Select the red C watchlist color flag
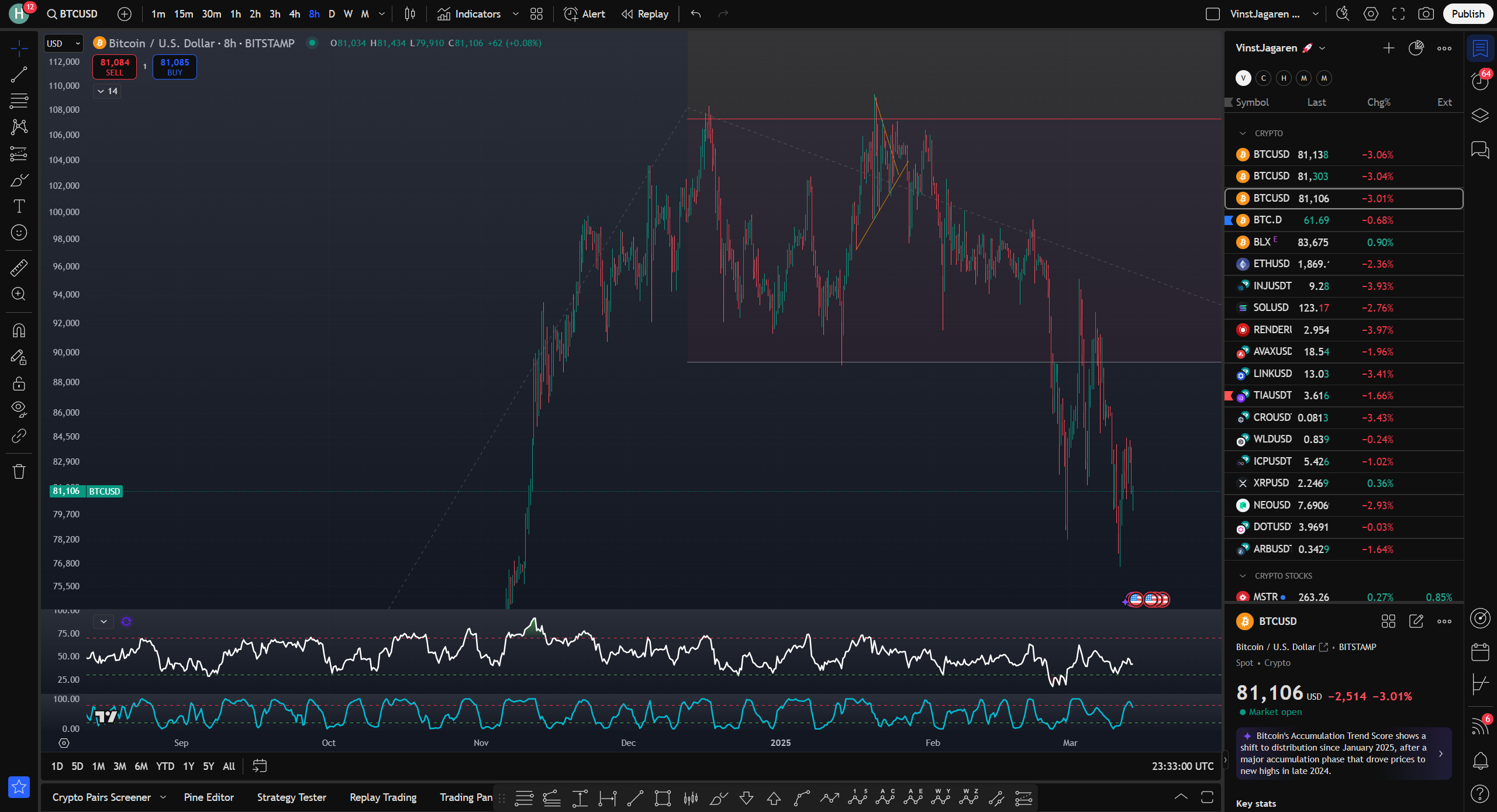Viewport: 1497px width, 812px height. [1264, 78]
